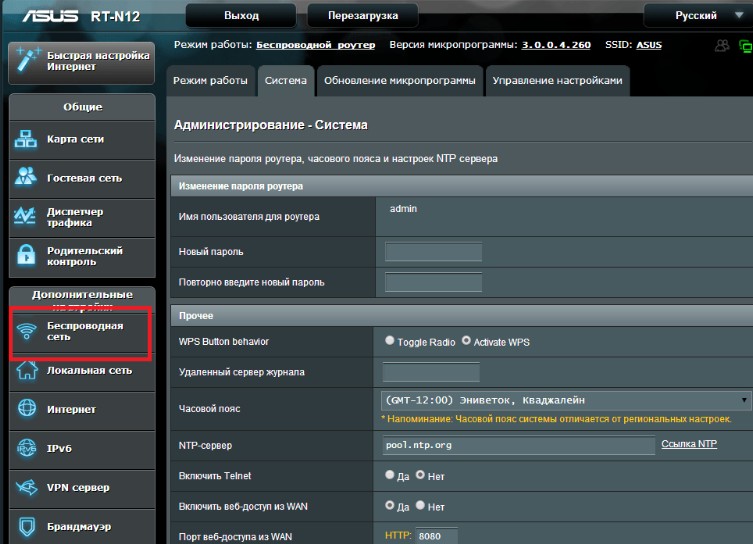This screenshot has width=753, height=544.
Task: Open the Internet globe icon in sidebar
Action: 27,409
